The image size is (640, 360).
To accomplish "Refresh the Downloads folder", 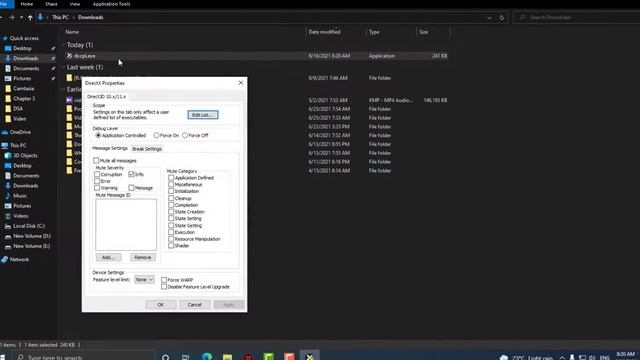I will tap(502, 18).
